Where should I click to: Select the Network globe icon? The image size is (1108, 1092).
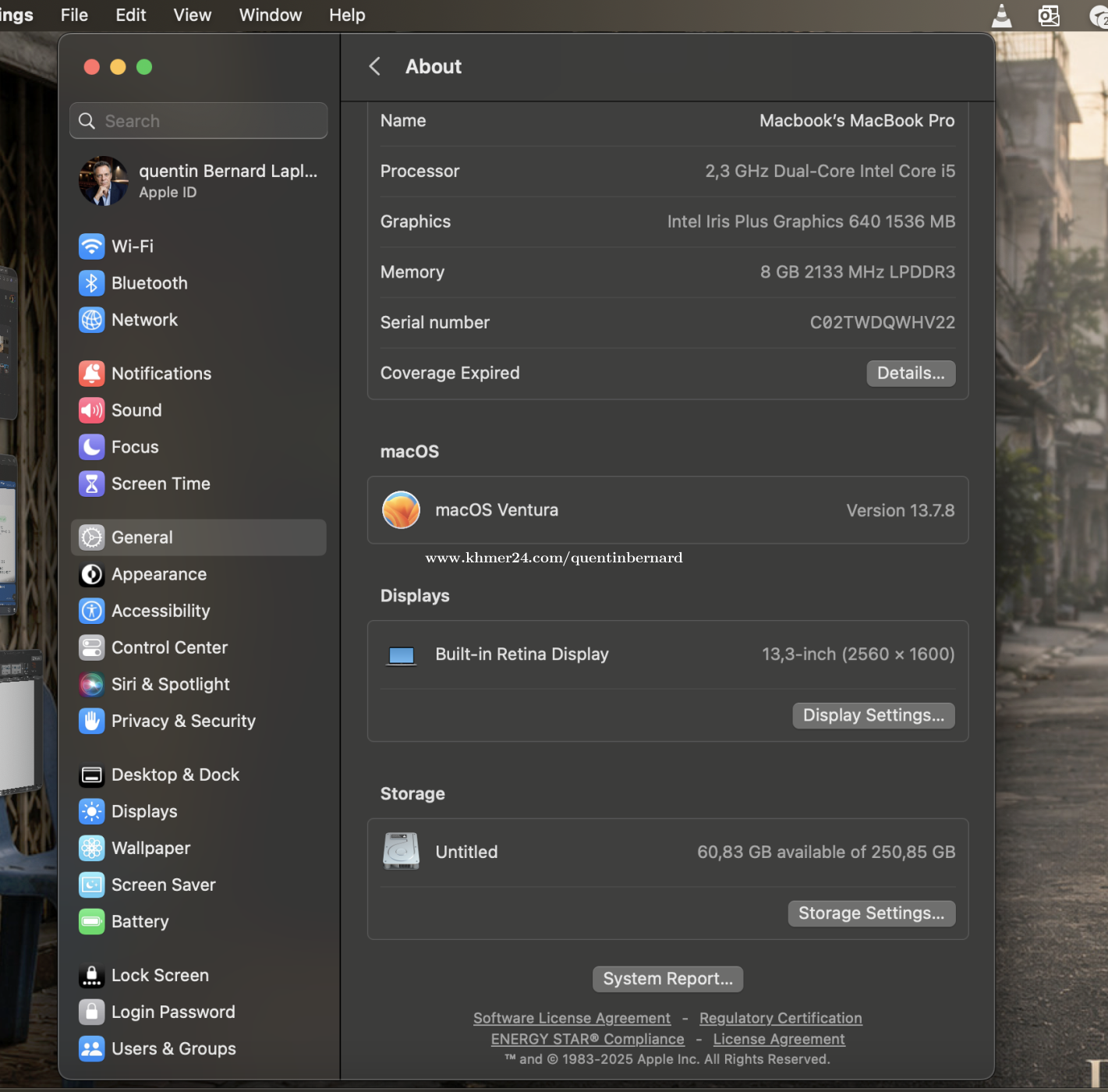tap(92, 320)
